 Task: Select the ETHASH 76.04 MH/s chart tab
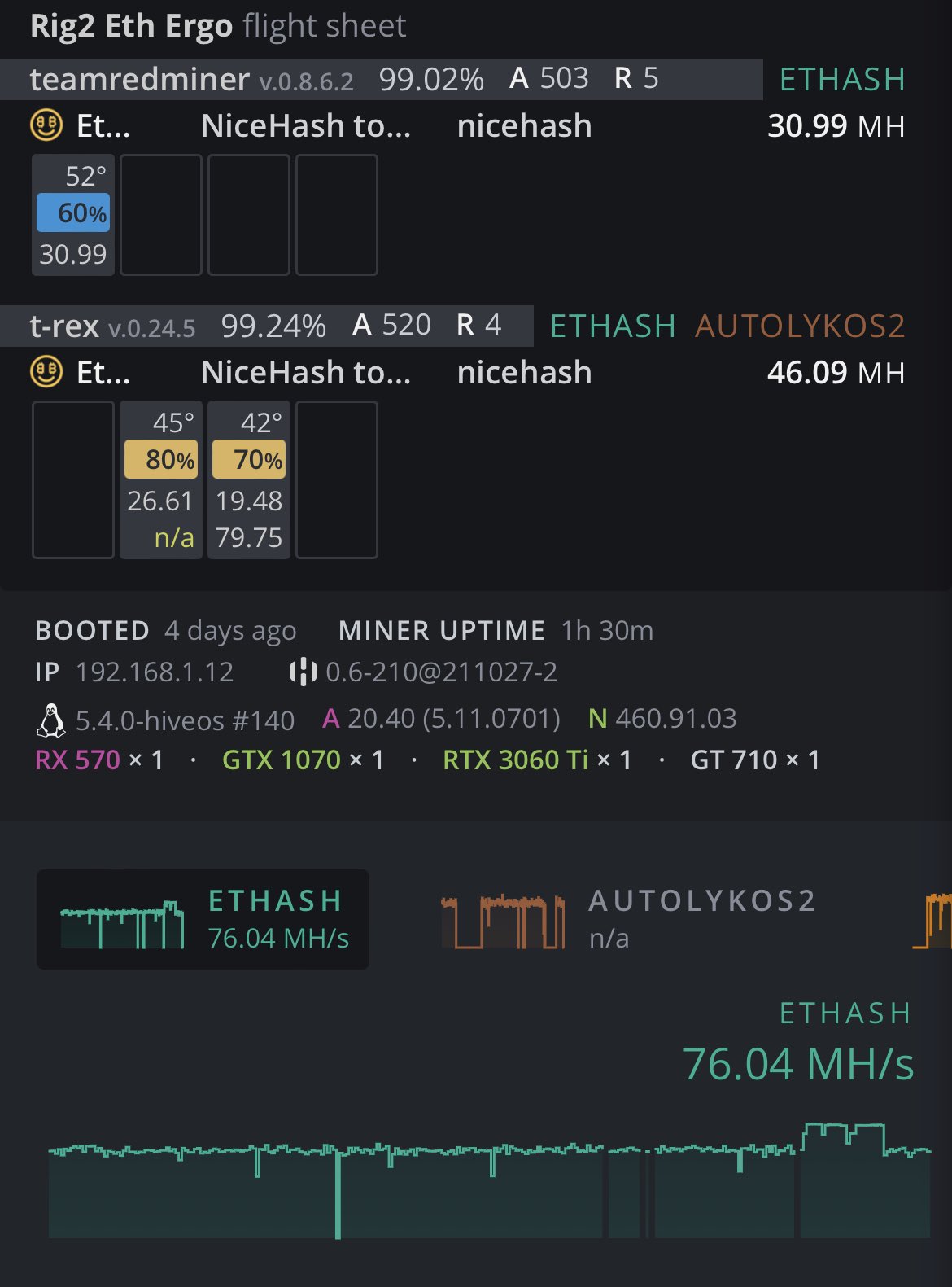coord(203,919)
